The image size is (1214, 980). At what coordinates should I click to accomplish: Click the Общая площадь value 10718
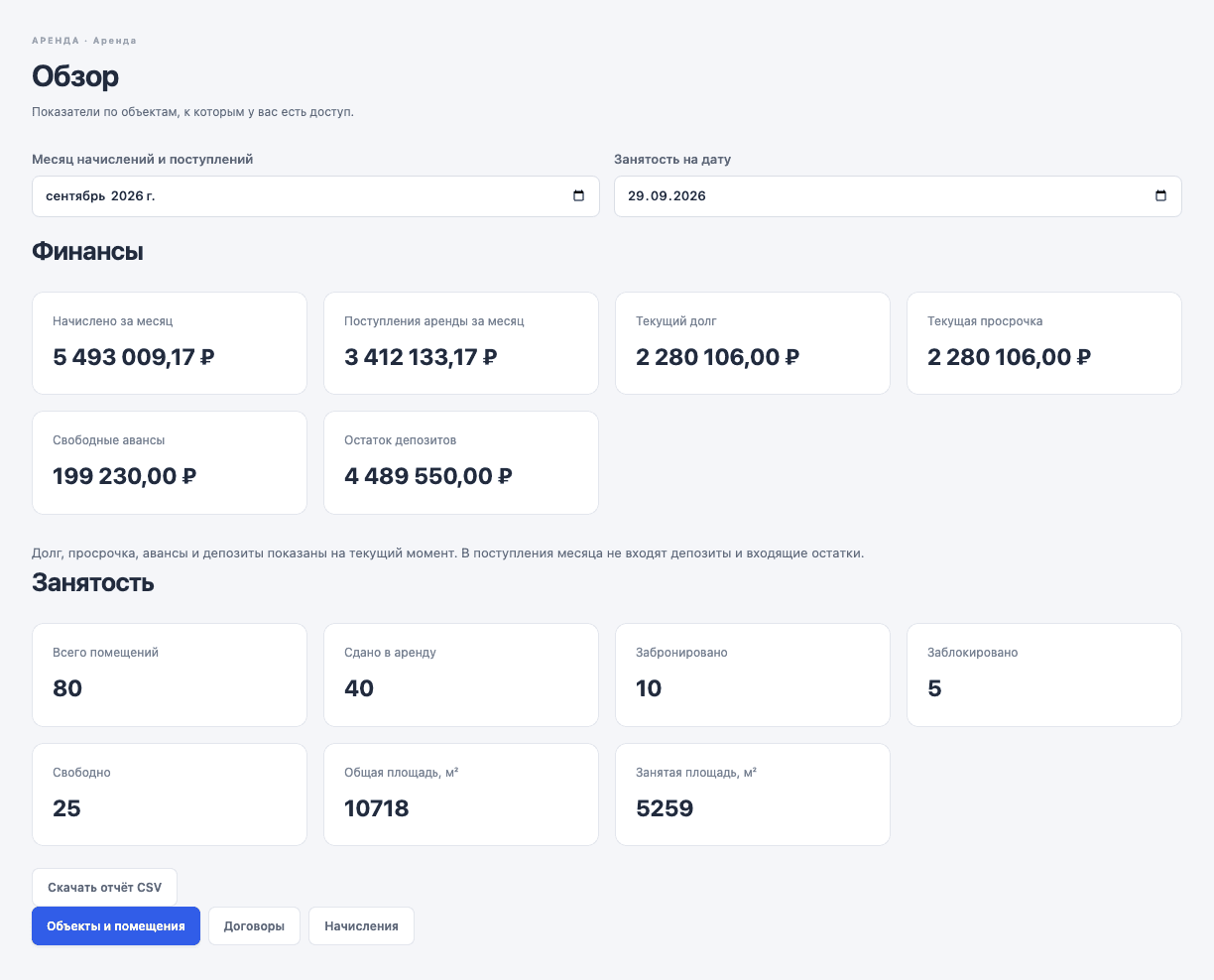click(x=377, y=808)
